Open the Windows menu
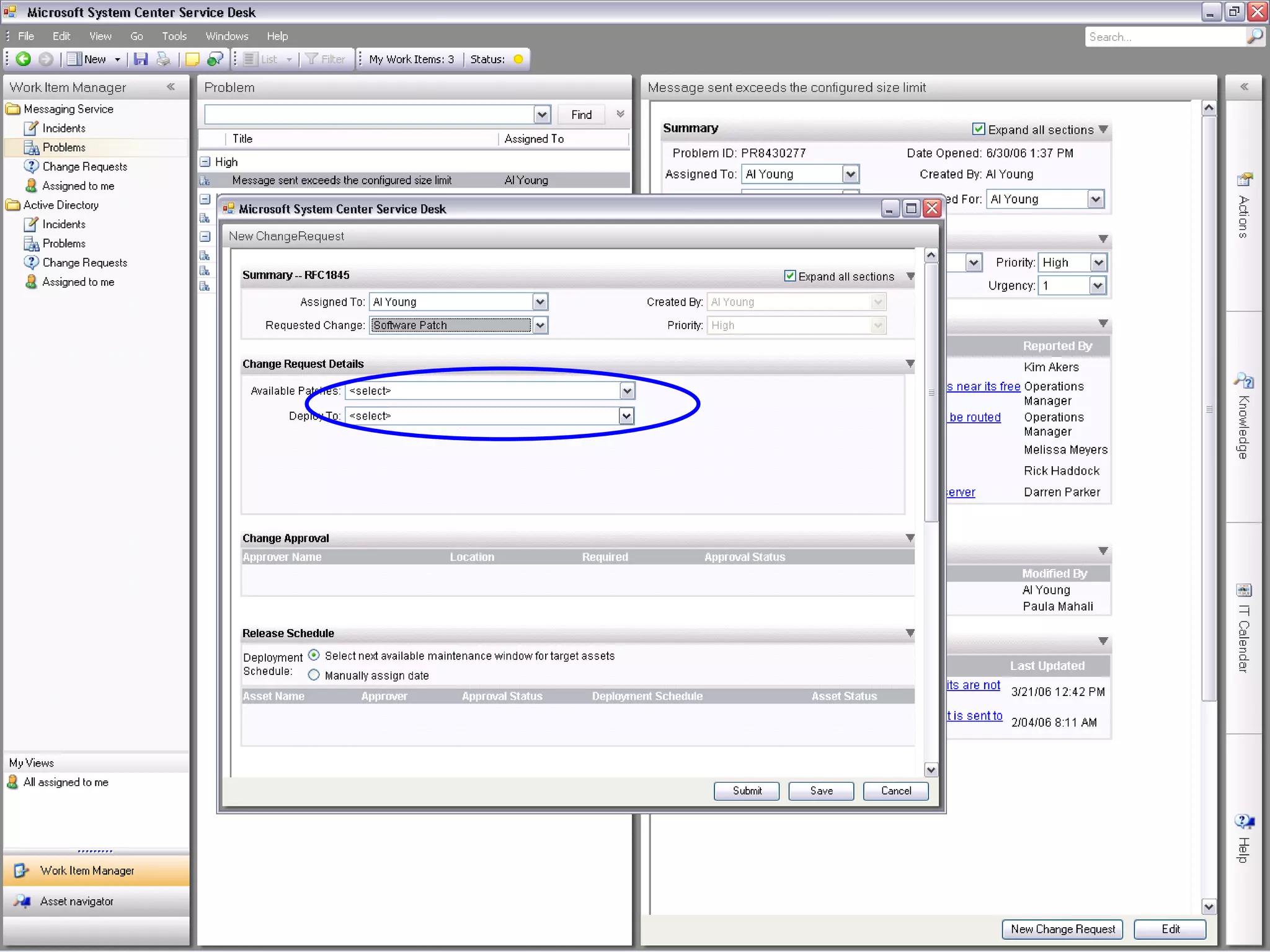The height and width of the screenshot is (952, 1270). [226, 36]
